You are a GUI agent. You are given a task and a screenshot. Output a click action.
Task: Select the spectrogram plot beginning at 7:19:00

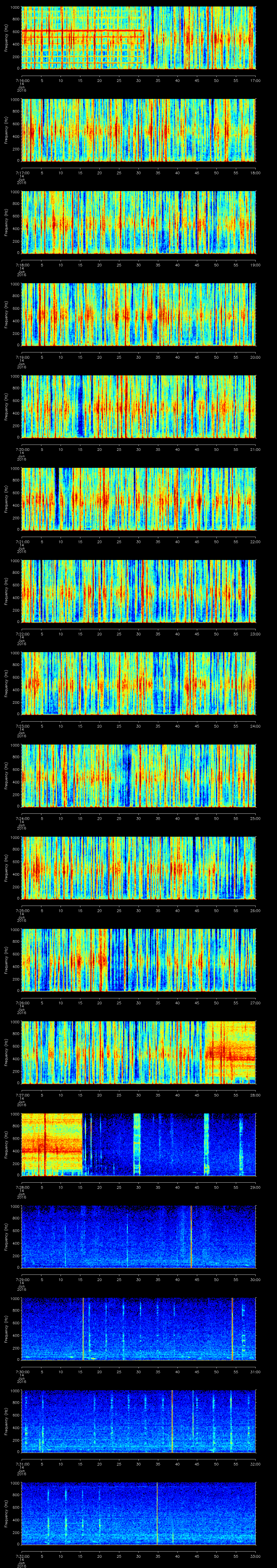point(139,315)
